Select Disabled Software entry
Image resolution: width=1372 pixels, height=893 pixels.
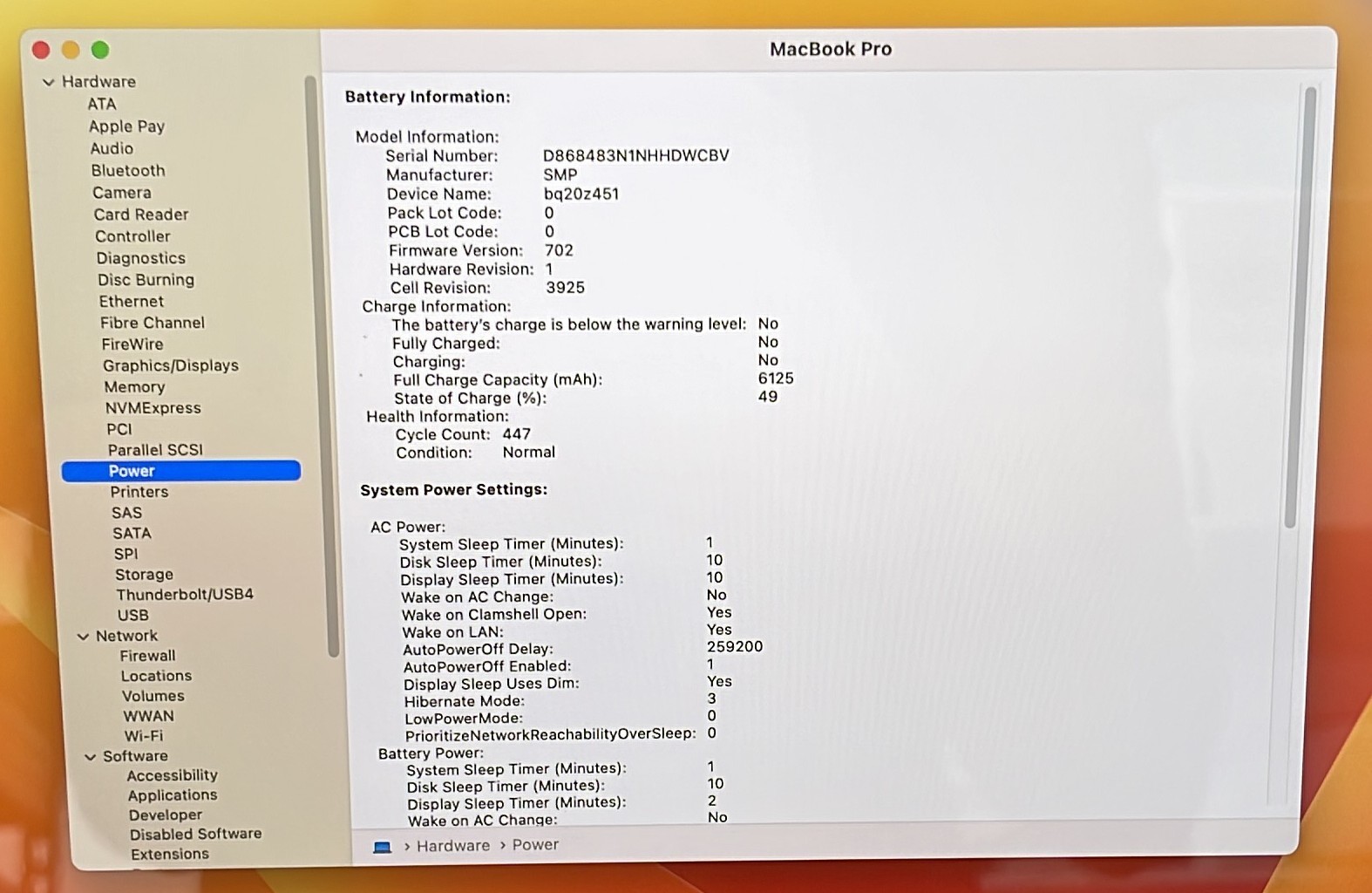click(195, 835)
